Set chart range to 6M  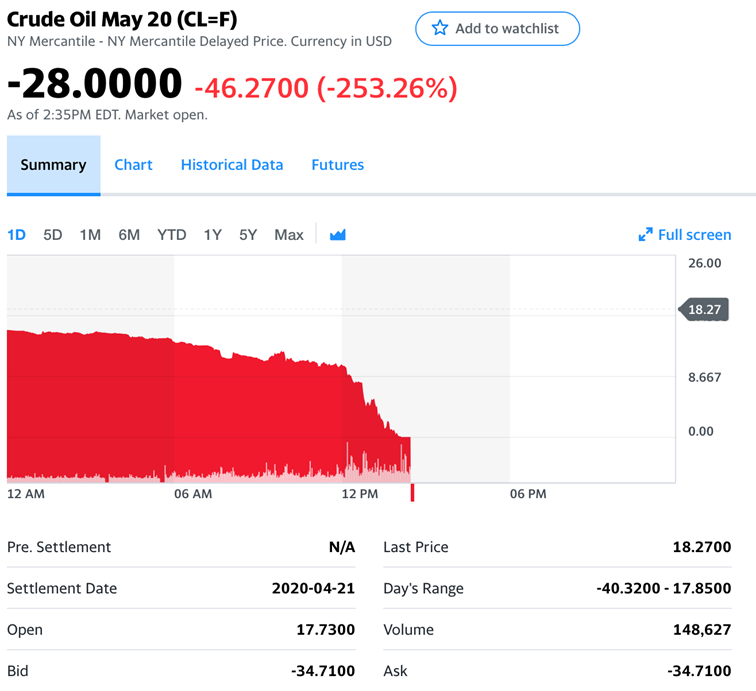pyautogui.click(x=129, y=235)
